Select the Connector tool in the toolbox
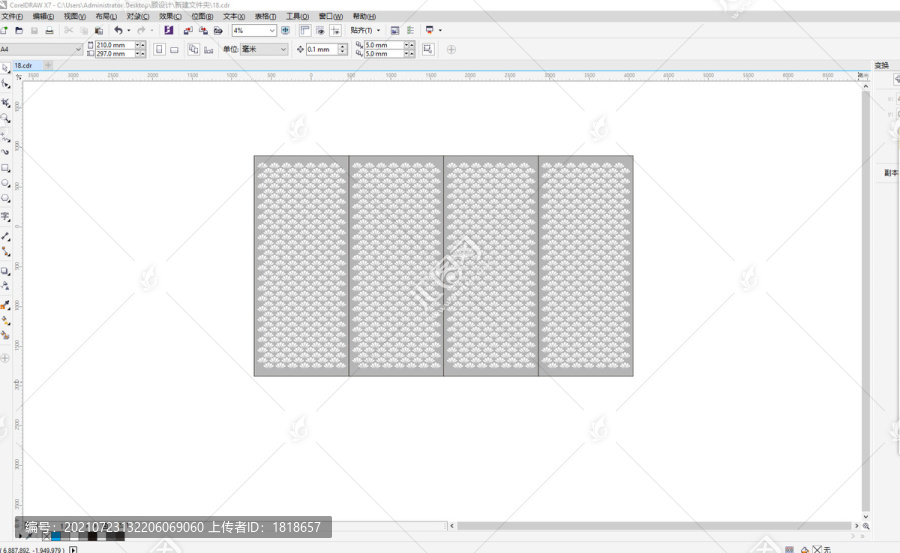The width and height of the screenshot is (900, 553). [x=5, y=252]
